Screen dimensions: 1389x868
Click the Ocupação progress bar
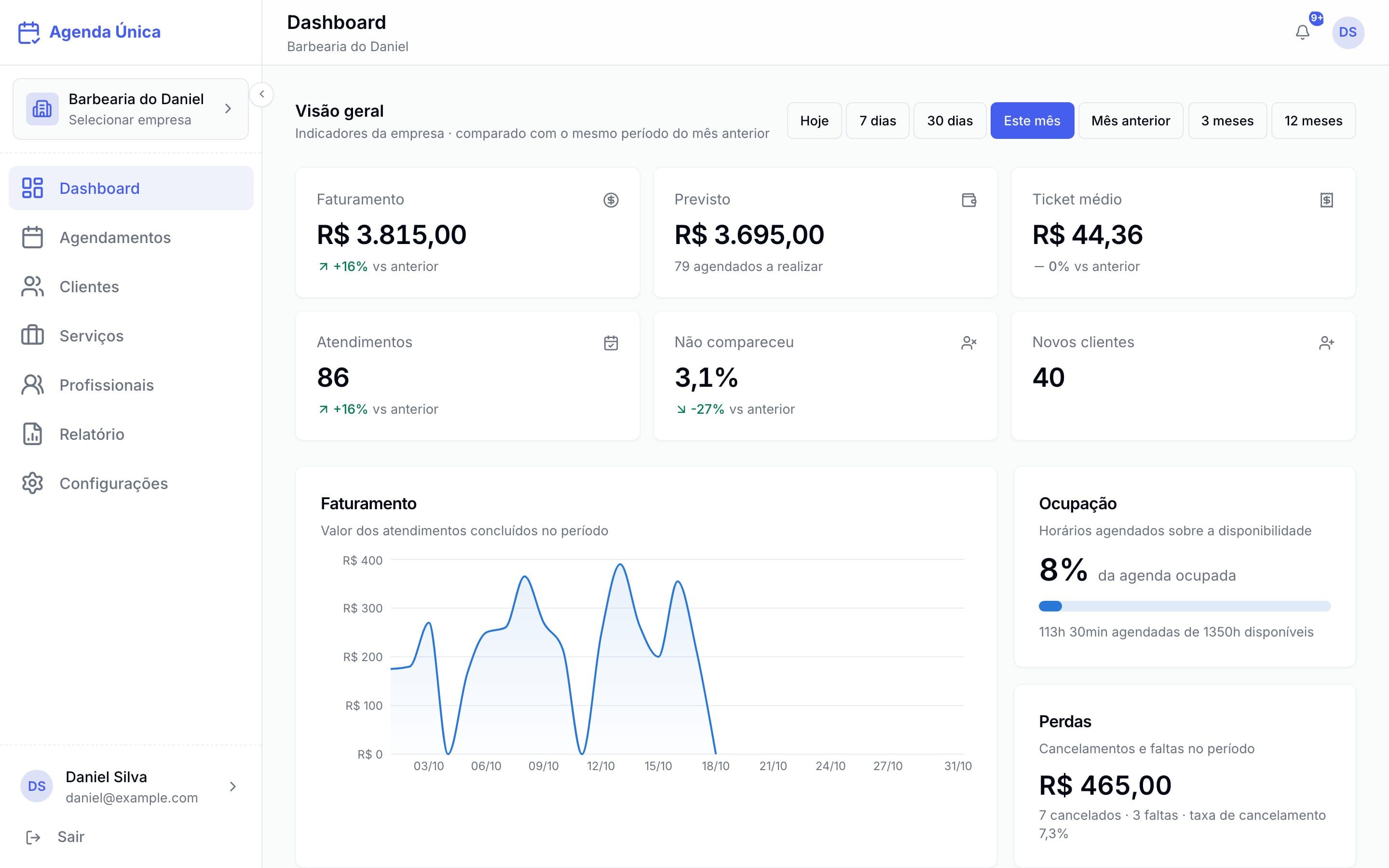(x=1184, y=606)
